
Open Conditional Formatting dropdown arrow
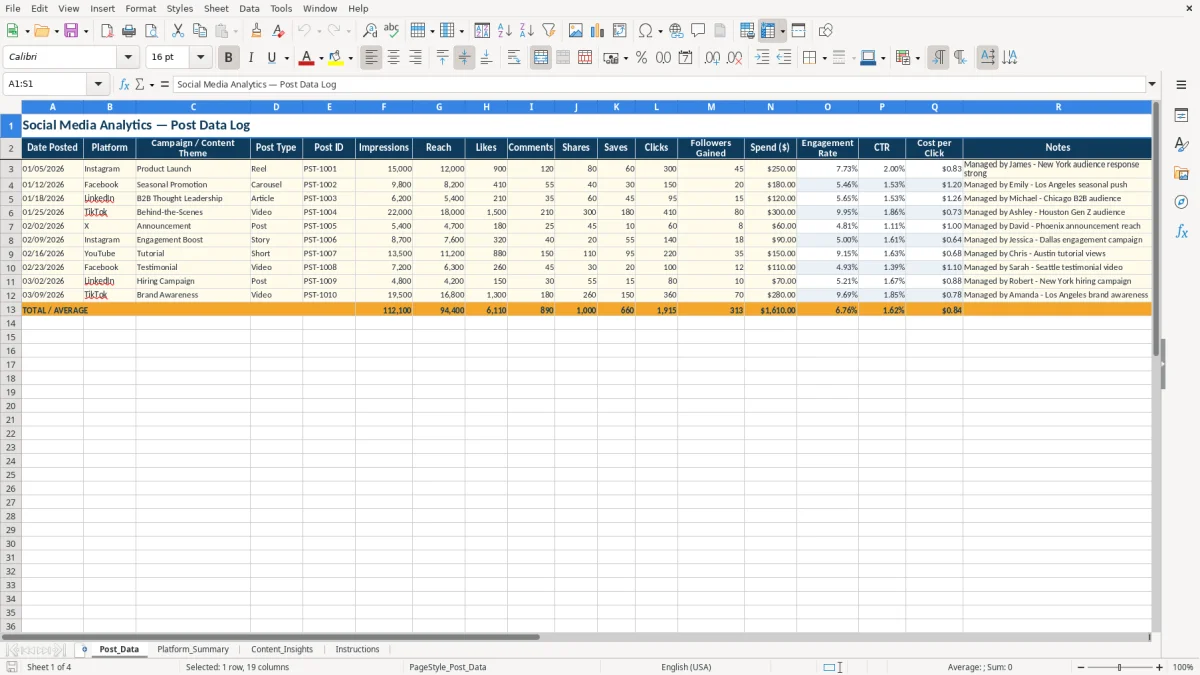click(917, 58)
